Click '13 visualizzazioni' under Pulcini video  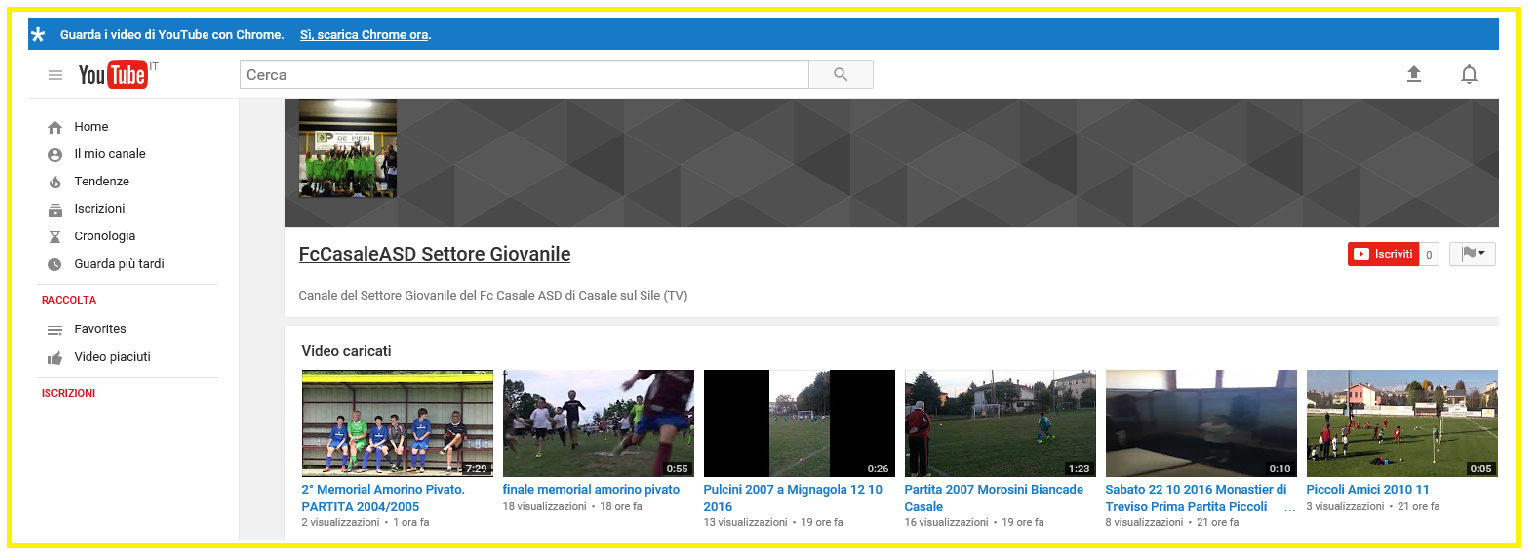coord(745,522)
